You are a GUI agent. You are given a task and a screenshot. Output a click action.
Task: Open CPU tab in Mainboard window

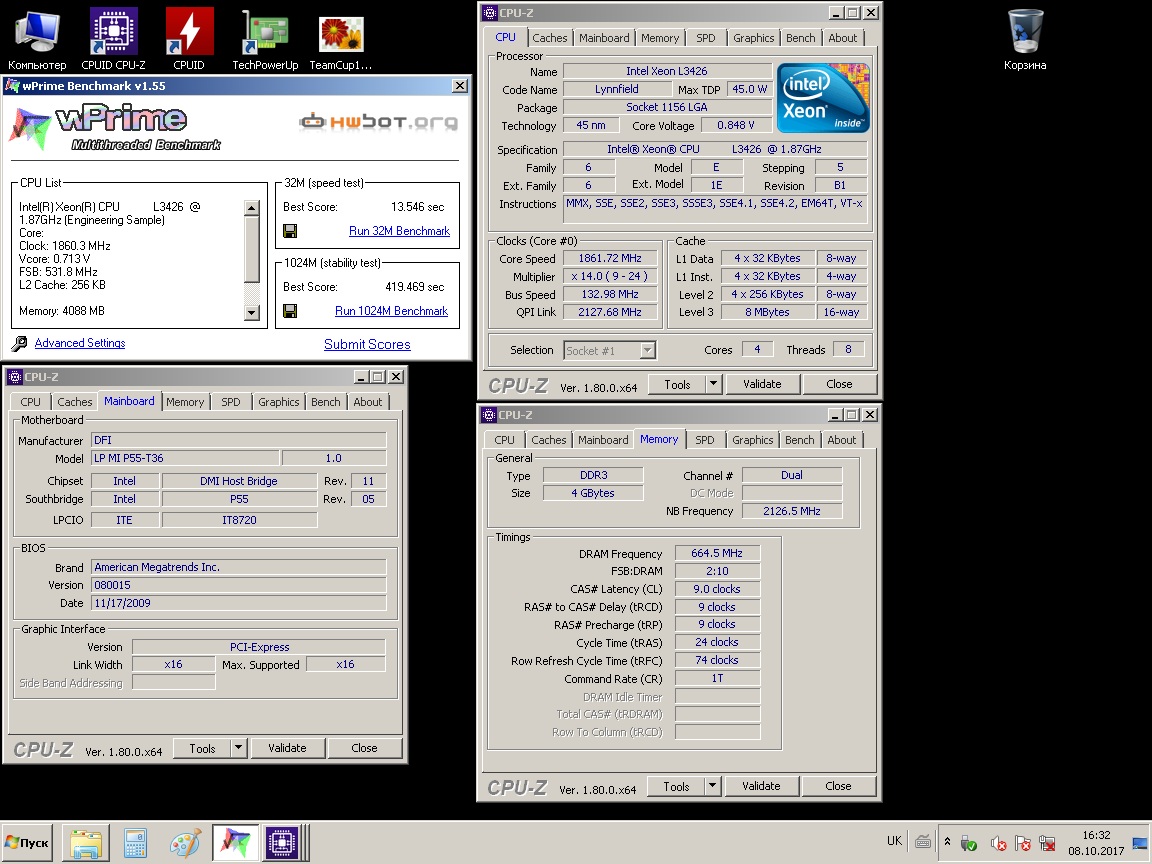tap(30, 402)
